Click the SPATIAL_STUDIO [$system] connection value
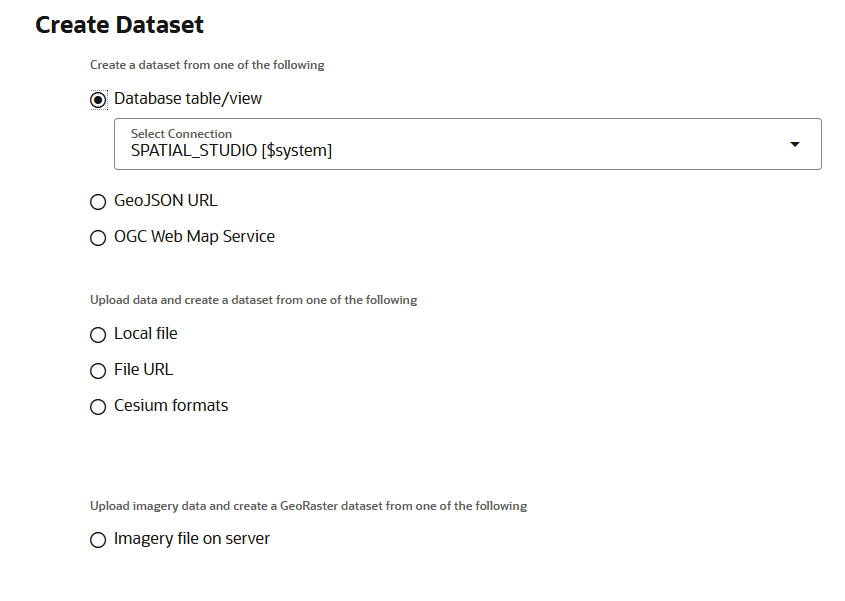This screenshot has width=845, height=601. 231,150
